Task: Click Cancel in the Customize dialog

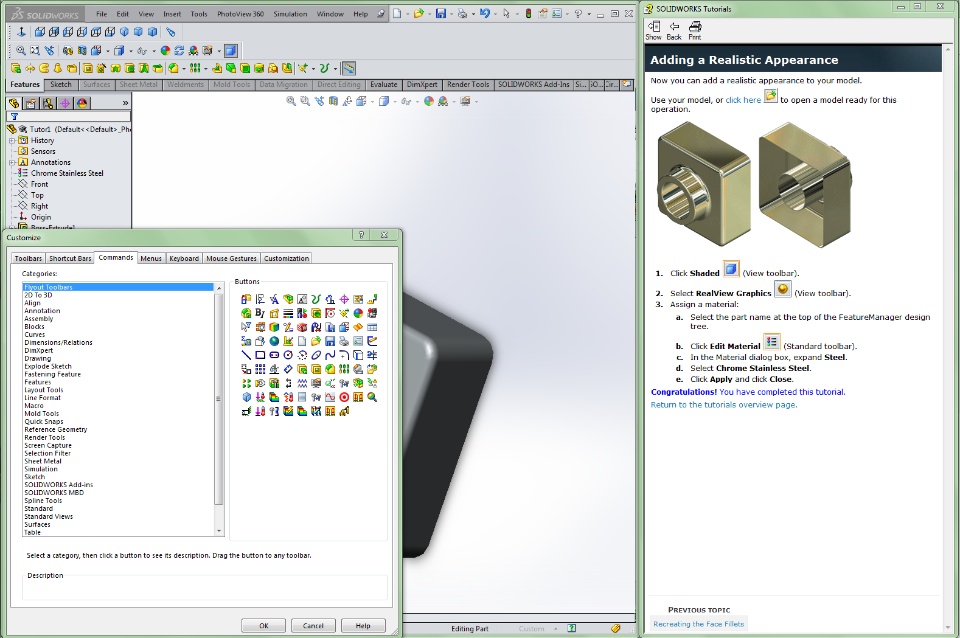Action: pyautogui.click(x=313, y=626)
